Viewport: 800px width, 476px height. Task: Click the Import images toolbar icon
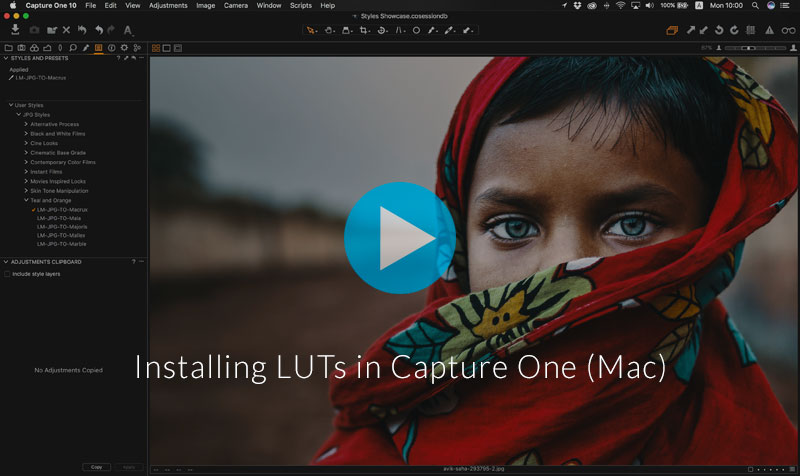[x=15, y=30]
